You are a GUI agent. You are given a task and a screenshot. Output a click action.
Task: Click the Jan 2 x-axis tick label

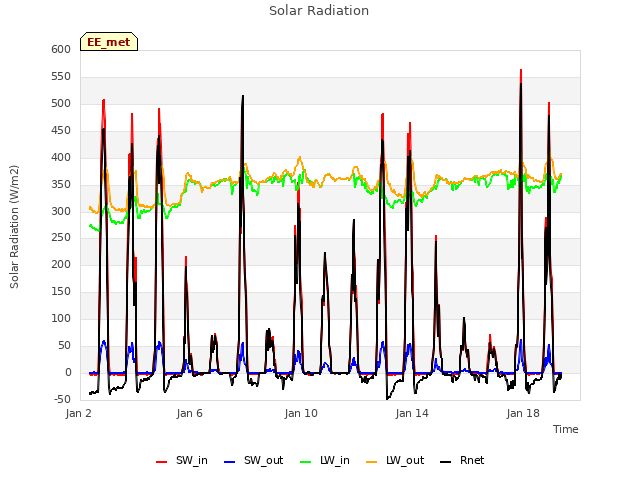78,413
